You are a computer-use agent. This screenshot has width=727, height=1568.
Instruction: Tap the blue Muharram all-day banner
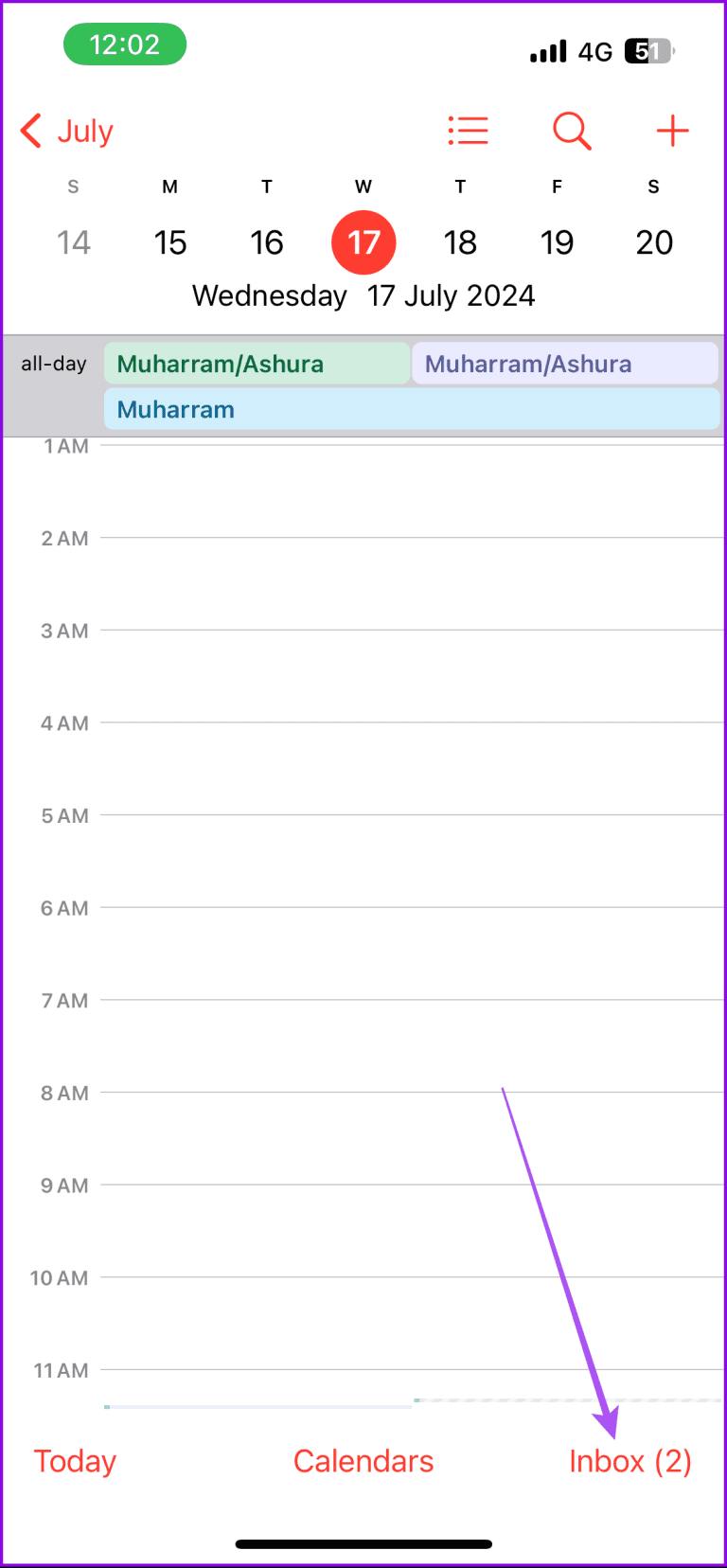pos(411,409)
